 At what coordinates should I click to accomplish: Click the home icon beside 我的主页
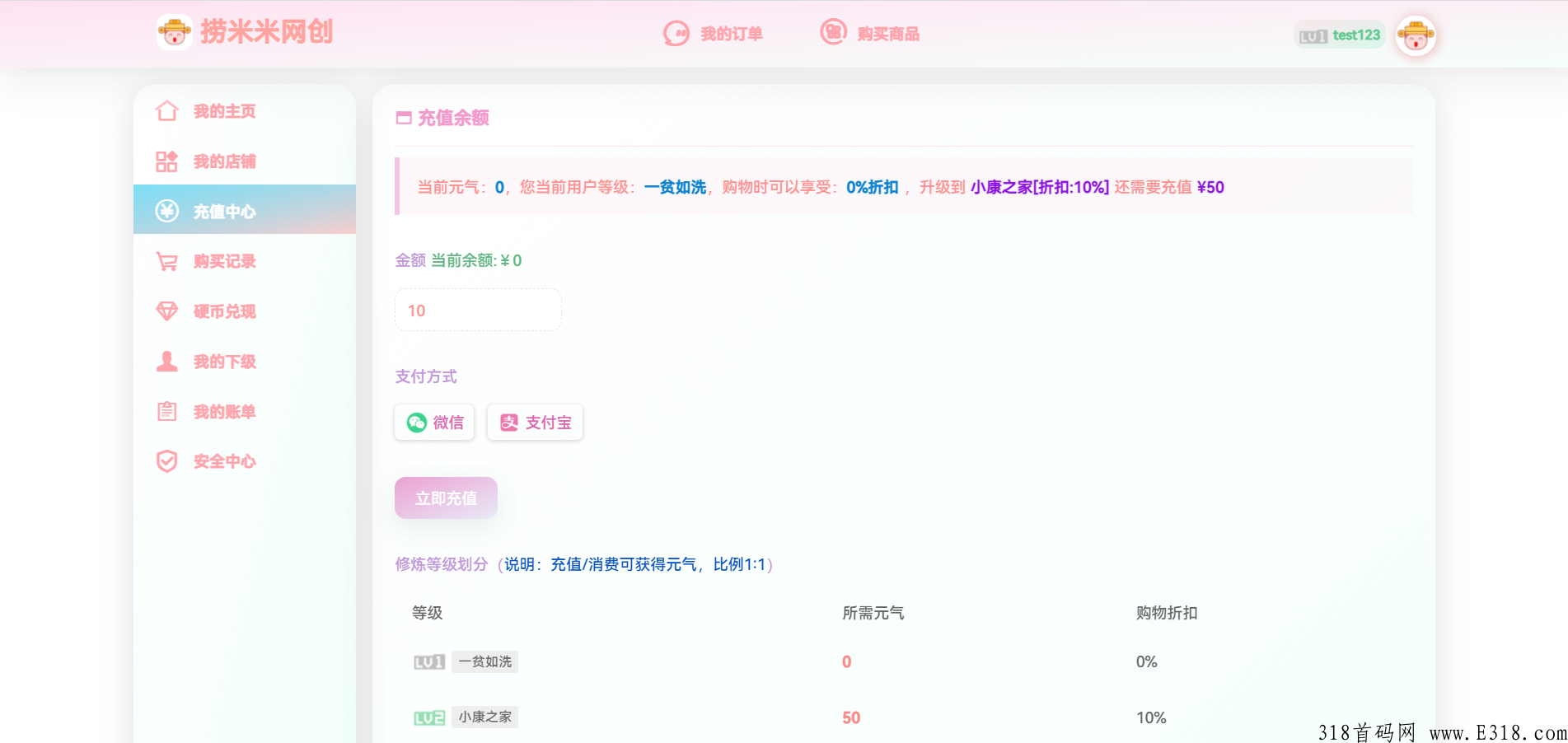[x=167, y=111]
